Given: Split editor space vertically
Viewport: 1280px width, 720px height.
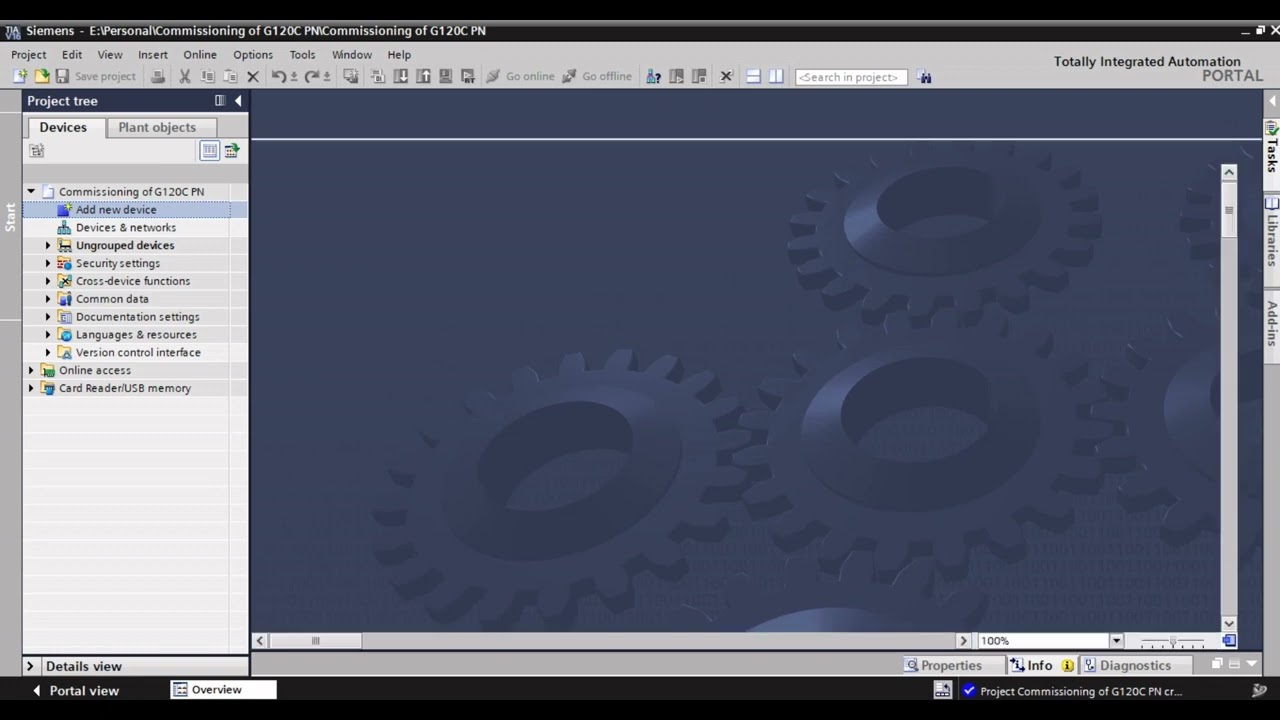Looking at the screenshot, I should 776,76.
